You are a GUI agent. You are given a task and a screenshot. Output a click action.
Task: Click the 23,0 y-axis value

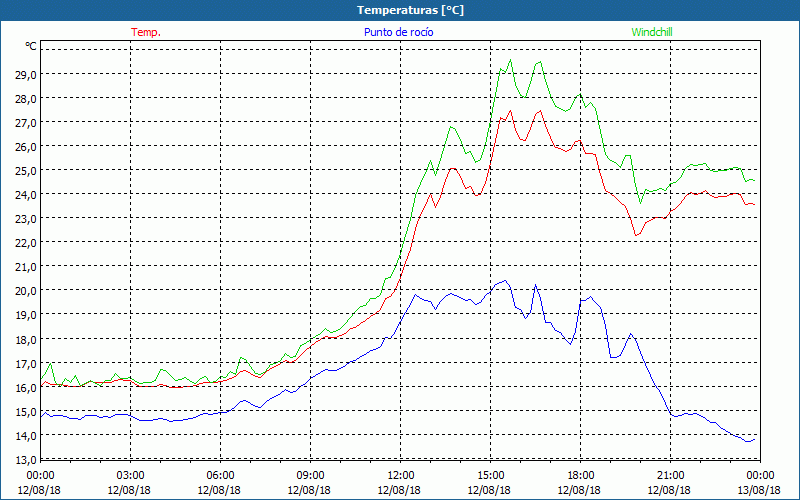pos(26,219)
